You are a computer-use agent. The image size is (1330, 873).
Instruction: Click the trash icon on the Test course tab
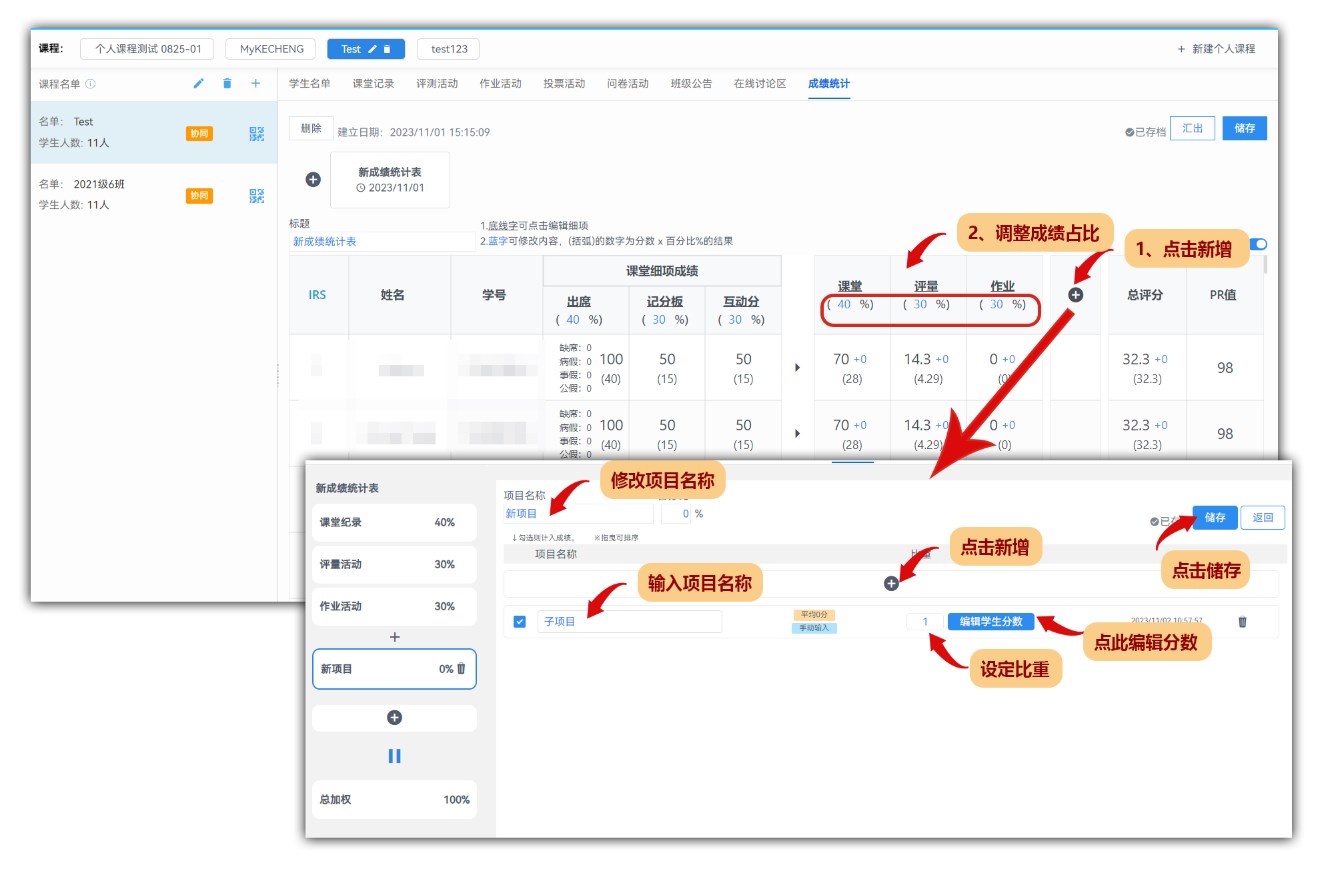[387, 49]
